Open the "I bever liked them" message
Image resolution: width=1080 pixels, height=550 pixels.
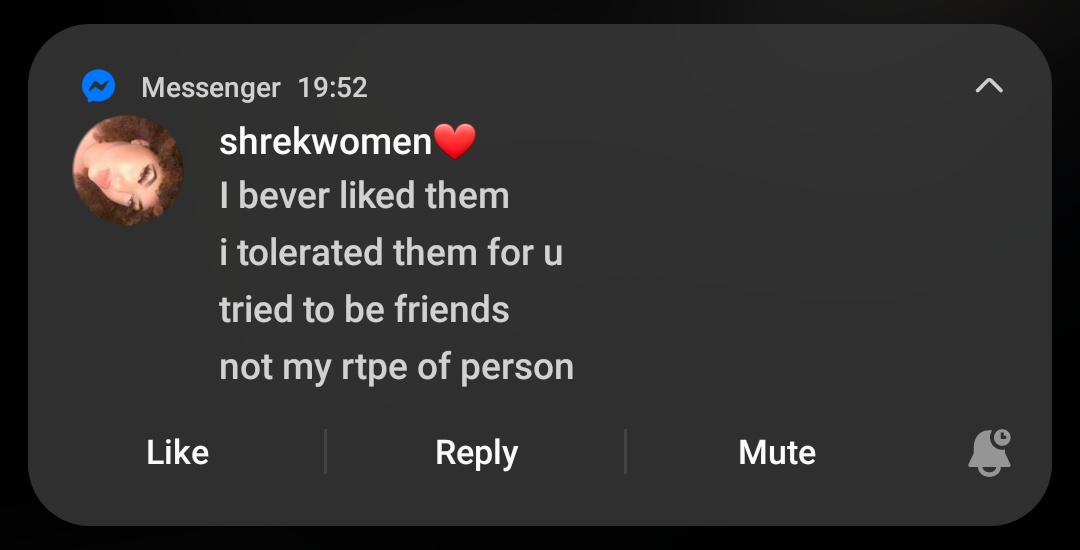[364, 196]
